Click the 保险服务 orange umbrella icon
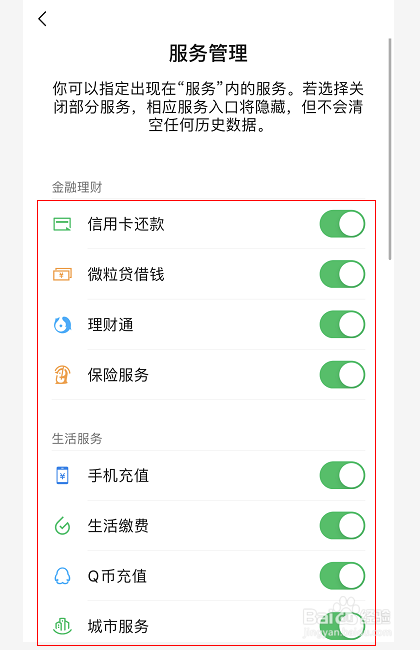420x650 pixels. (x=62, y=375)
